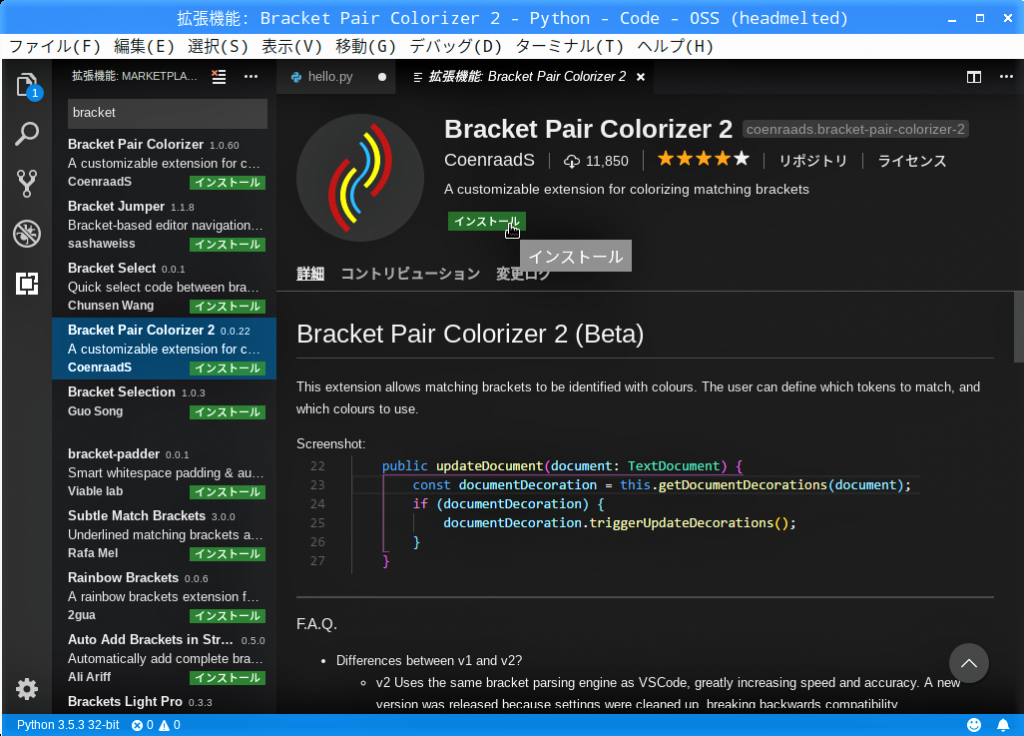
Task: Open the ターミナル(T) menu
Action: coord(569,46)
